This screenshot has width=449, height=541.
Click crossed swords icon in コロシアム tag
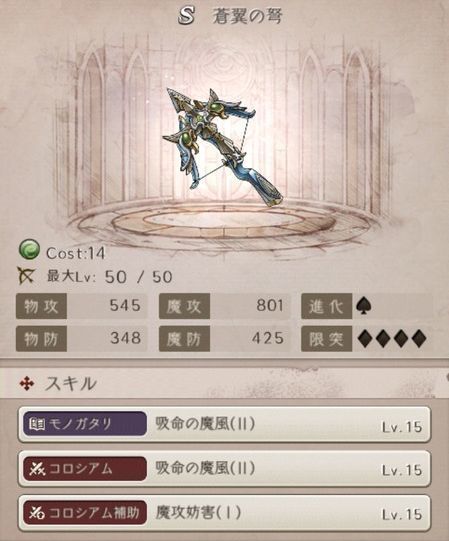37,469
